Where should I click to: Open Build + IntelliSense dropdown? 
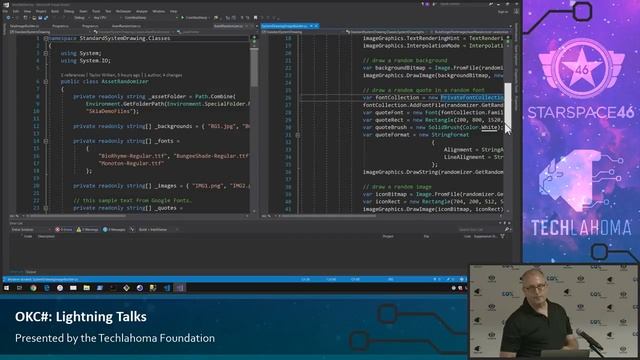(x=158, y=229)
